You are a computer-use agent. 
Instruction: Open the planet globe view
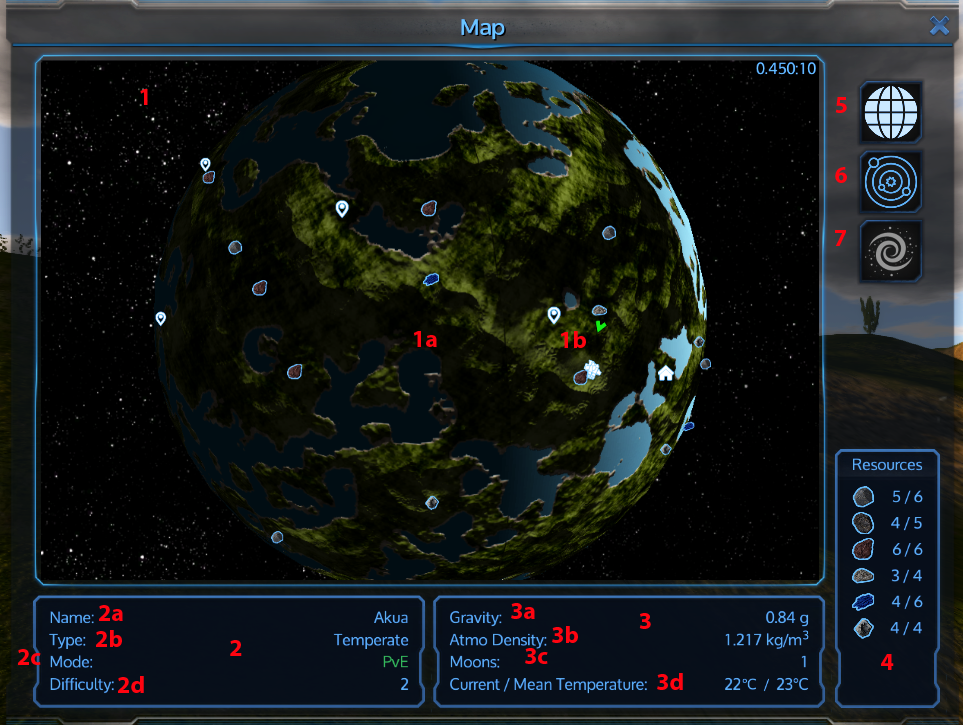pyautogui.click(x=889, y=112)
